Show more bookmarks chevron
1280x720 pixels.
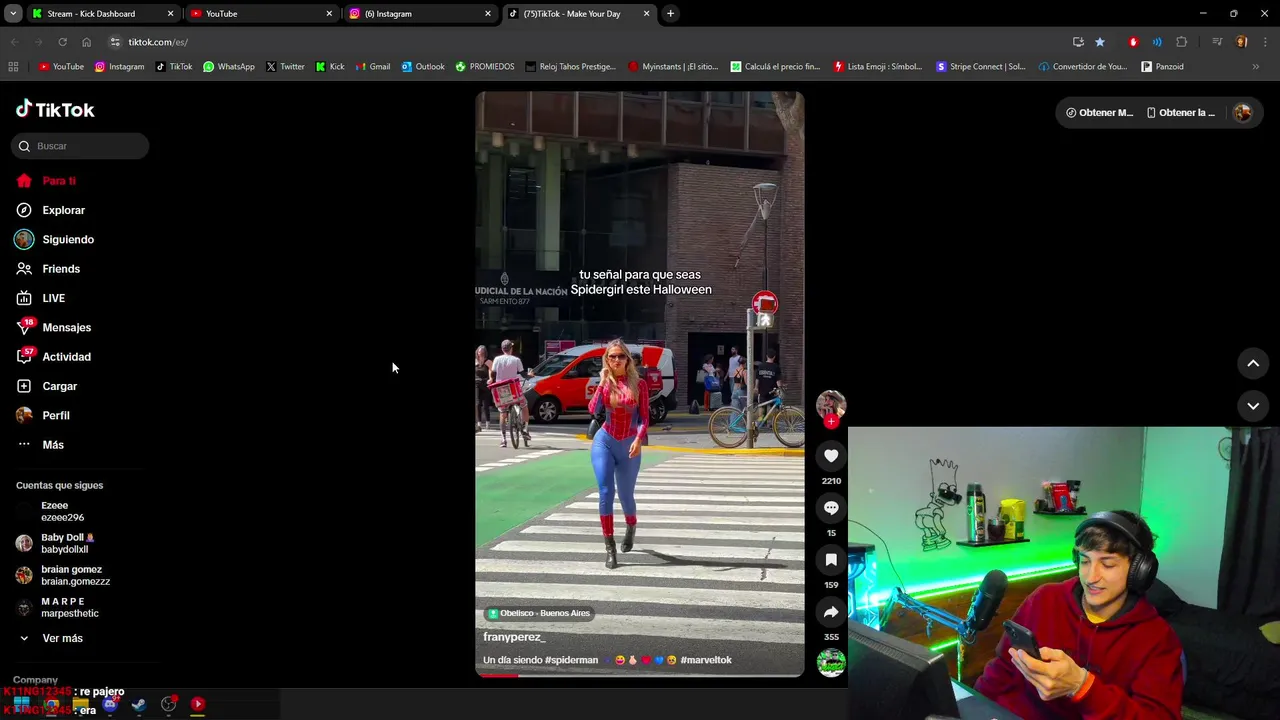(1256, 67)
